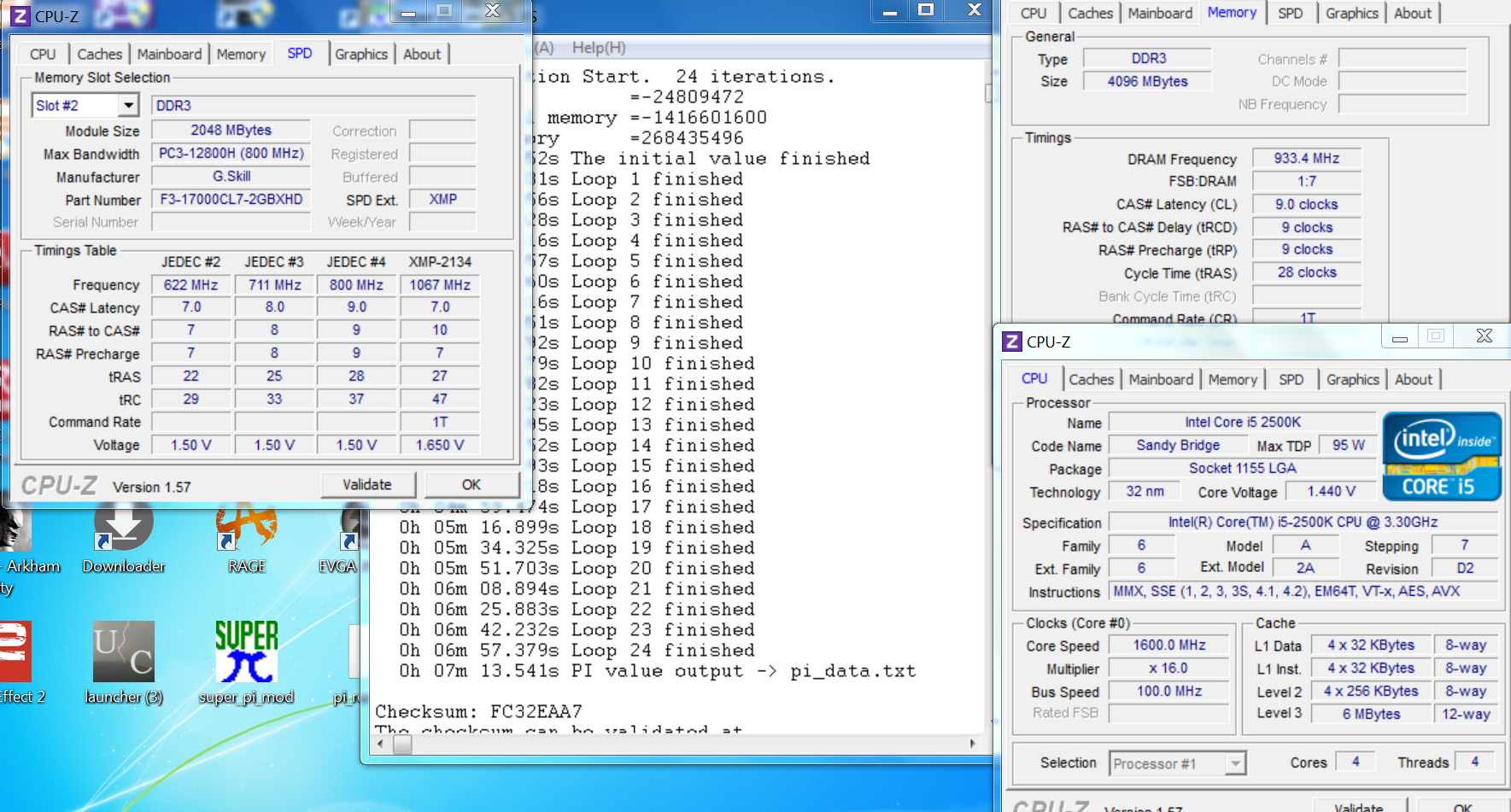This screenshot has width=1511, height=812.
Task: Click the Max TDP value 95 W
Action: tap(1349, 445)
